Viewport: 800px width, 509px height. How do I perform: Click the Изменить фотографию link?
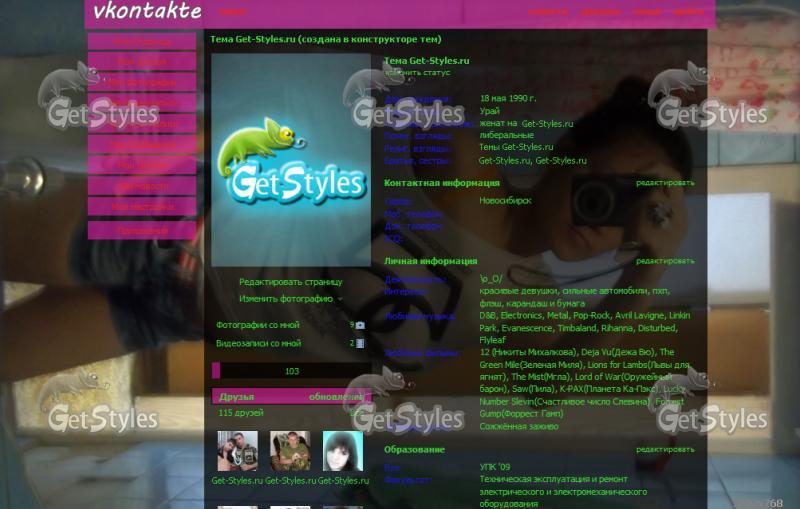click(286, 299)
